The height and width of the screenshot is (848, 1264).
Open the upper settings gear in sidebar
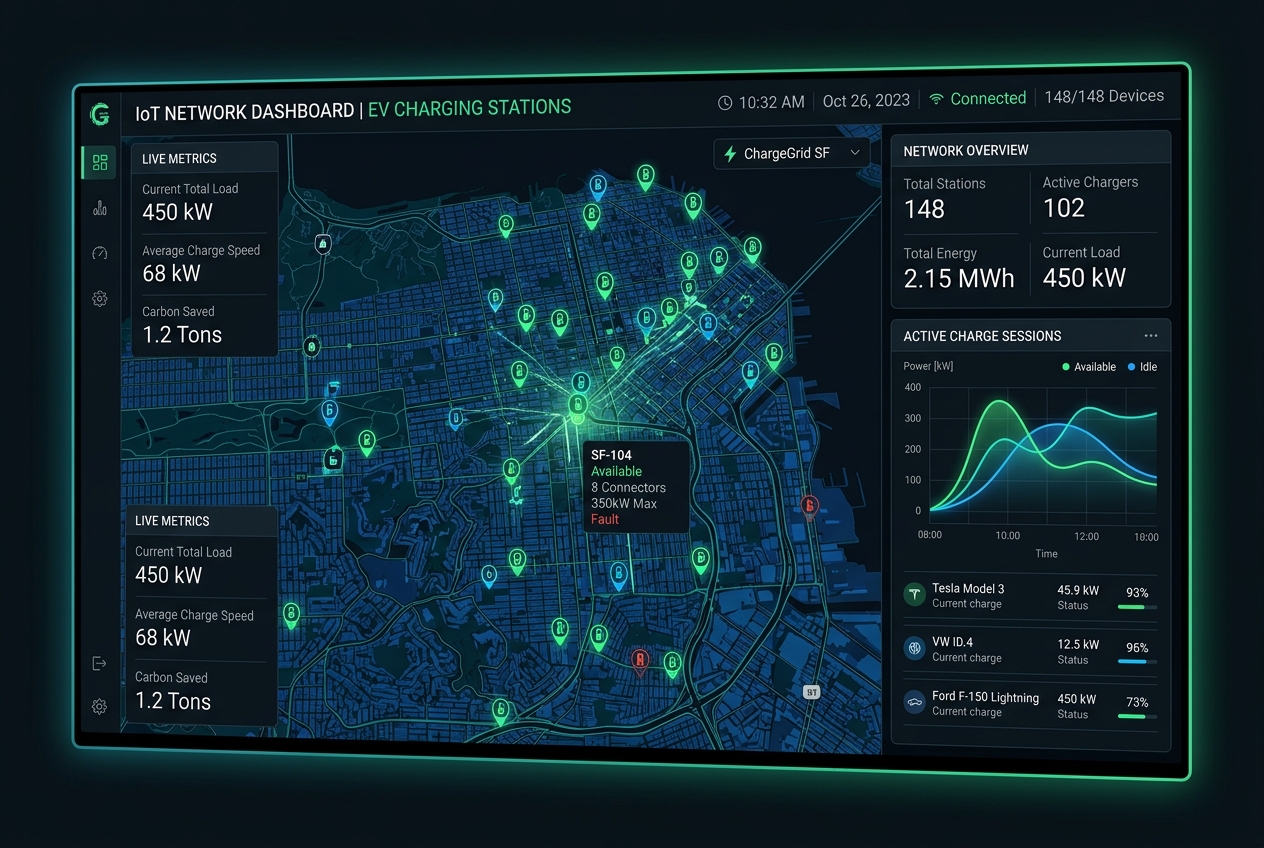99,298
